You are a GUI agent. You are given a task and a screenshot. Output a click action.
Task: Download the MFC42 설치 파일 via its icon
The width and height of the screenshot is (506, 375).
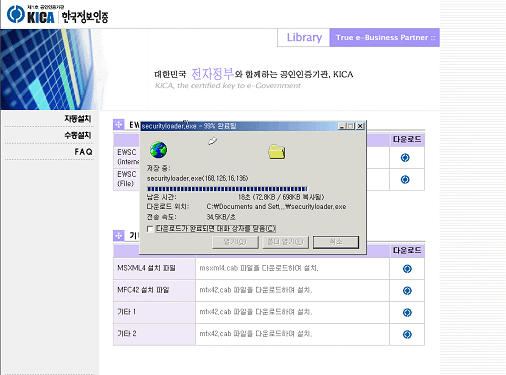tap(407, 291)
